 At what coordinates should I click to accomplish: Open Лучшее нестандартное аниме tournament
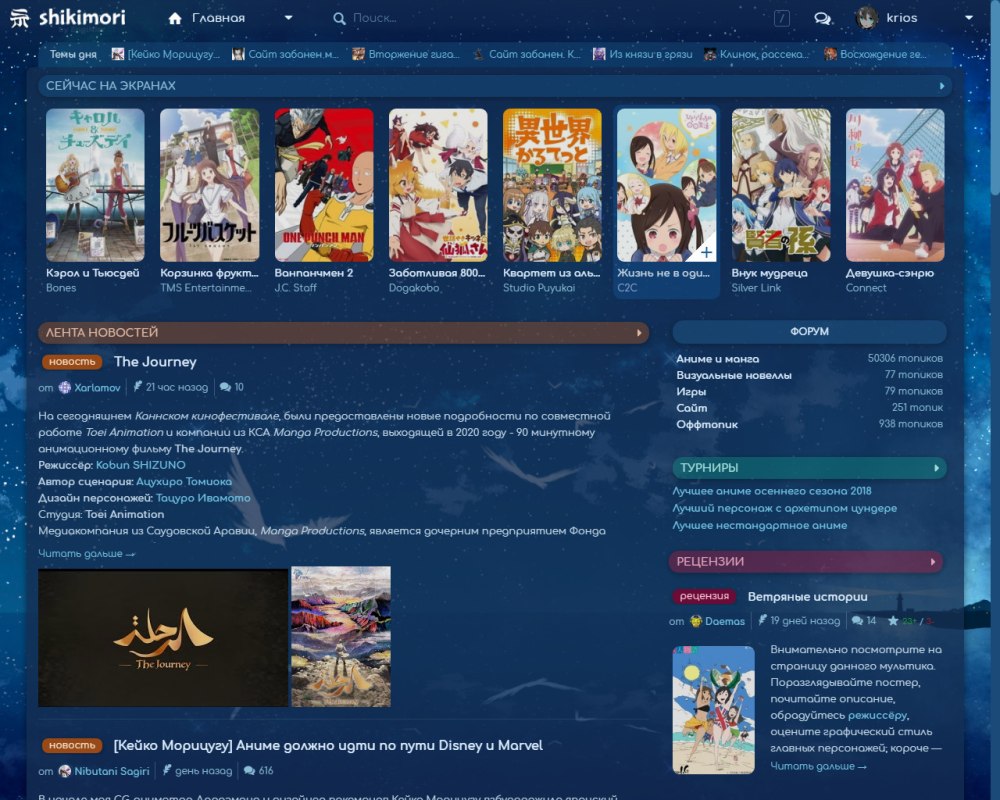point(760,526)
